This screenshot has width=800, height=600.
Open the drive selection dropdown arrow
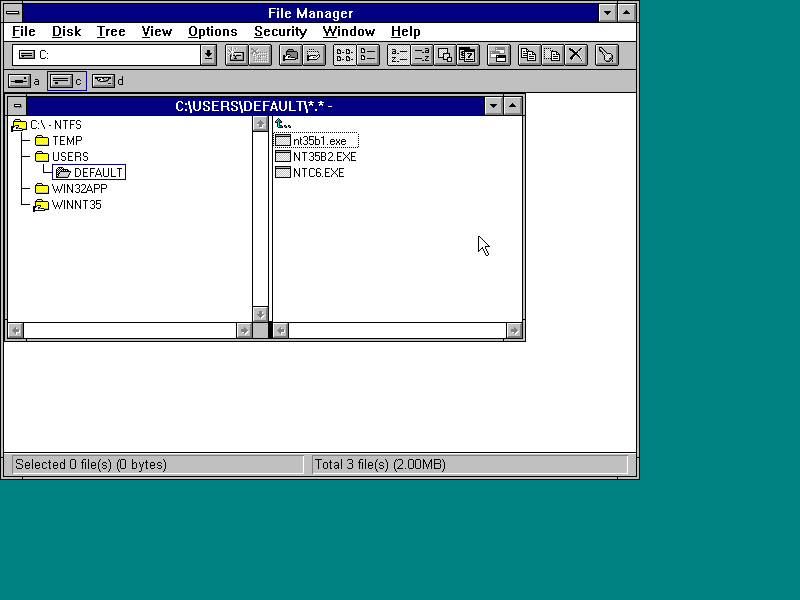click(208, 55)
